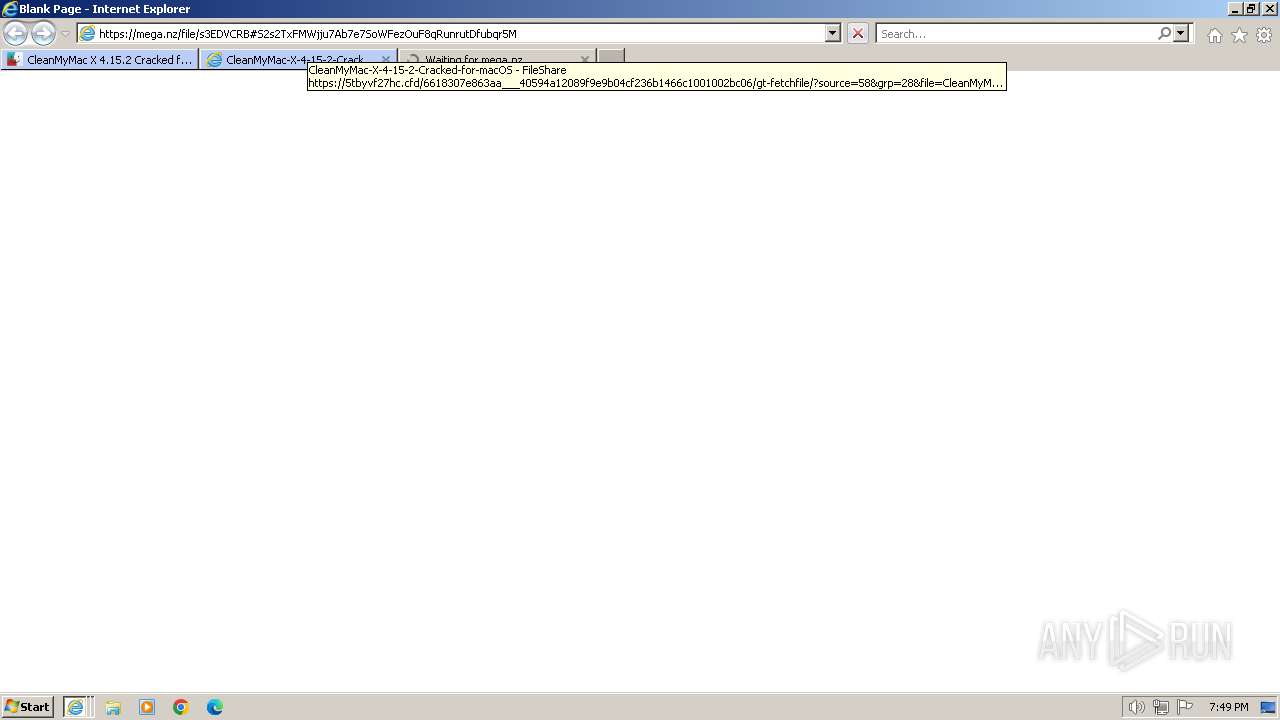
Task: Click inside the Search box
Action: (1016, 33)
